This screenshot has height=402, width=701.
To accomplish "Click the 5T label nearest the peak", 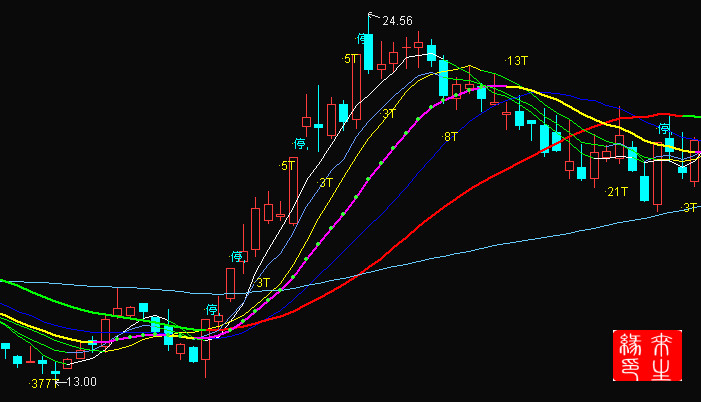I will 350,59.
